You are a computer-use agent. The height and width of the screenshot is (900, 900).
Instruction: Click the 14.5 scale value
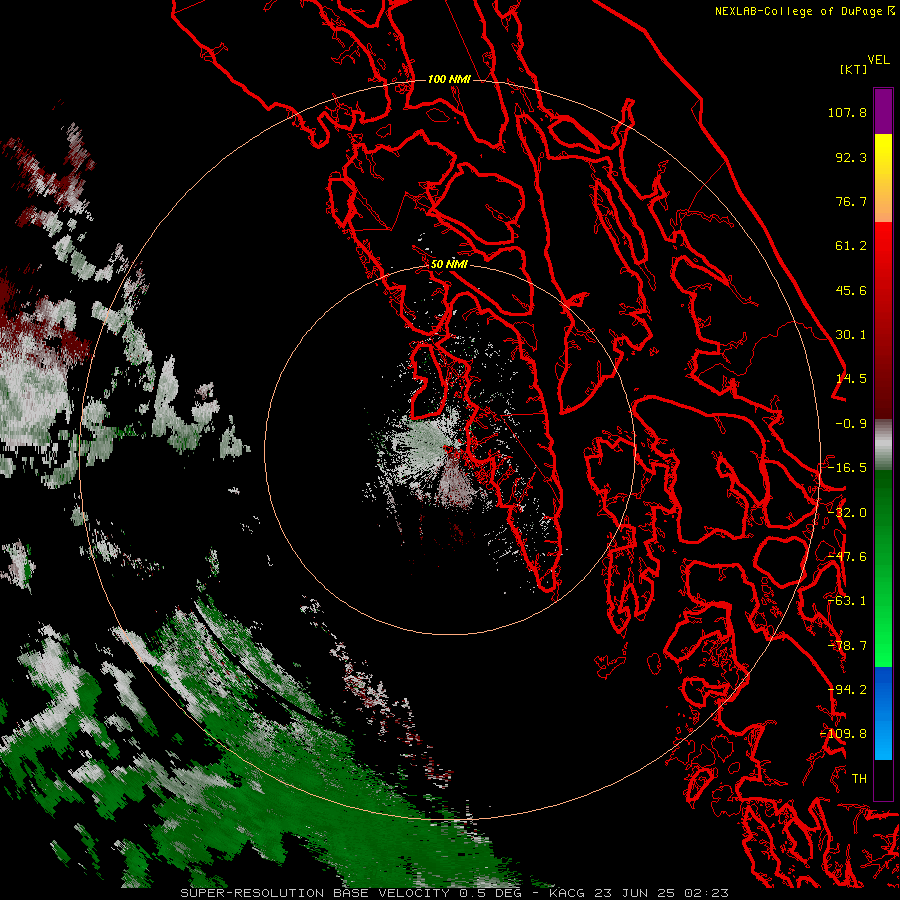click(x=851, y=379)
